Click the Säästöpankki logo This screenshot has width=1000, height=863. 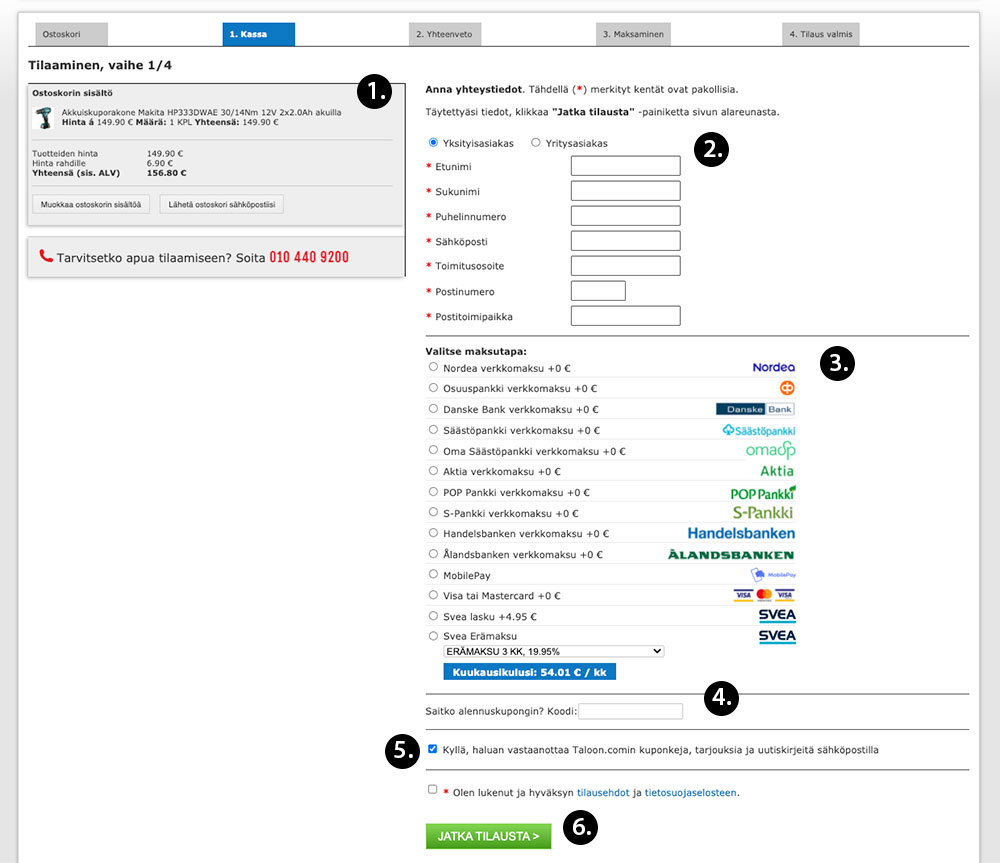759,430
